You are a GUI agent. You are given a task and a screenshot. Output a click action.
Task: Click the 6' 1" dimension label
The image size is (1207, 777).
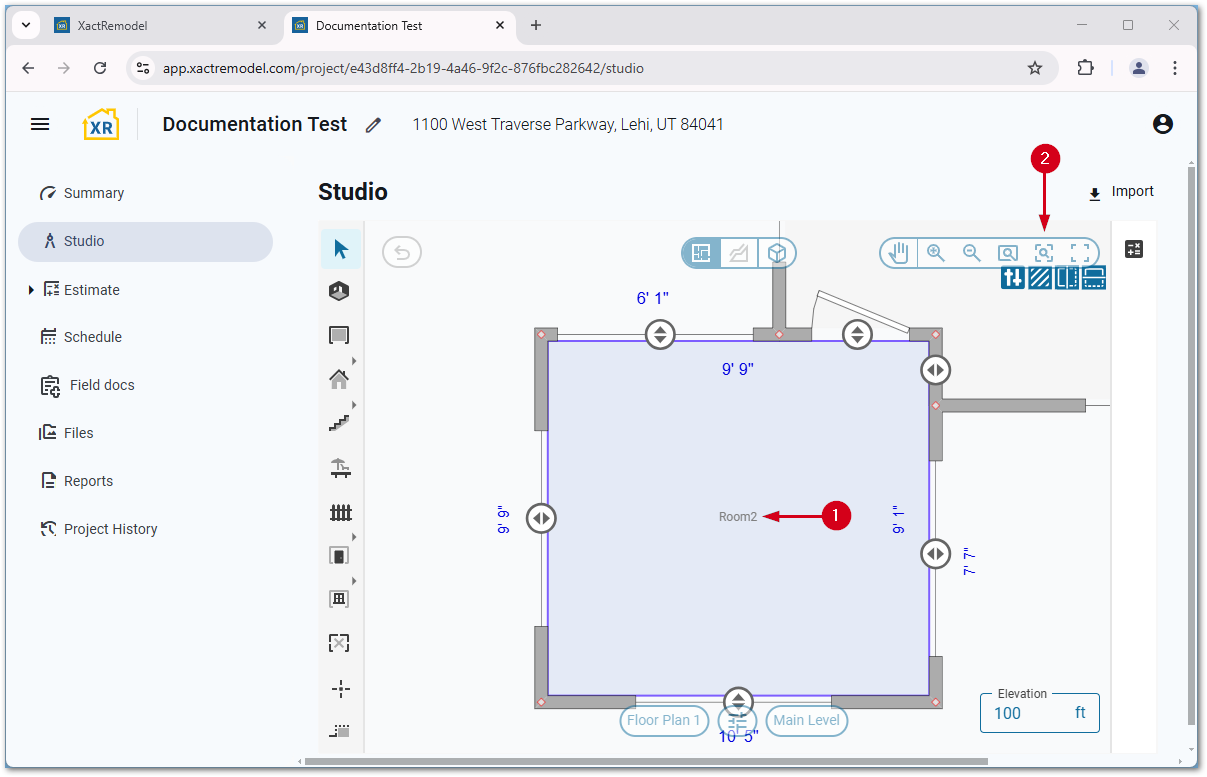coord(653,298)
